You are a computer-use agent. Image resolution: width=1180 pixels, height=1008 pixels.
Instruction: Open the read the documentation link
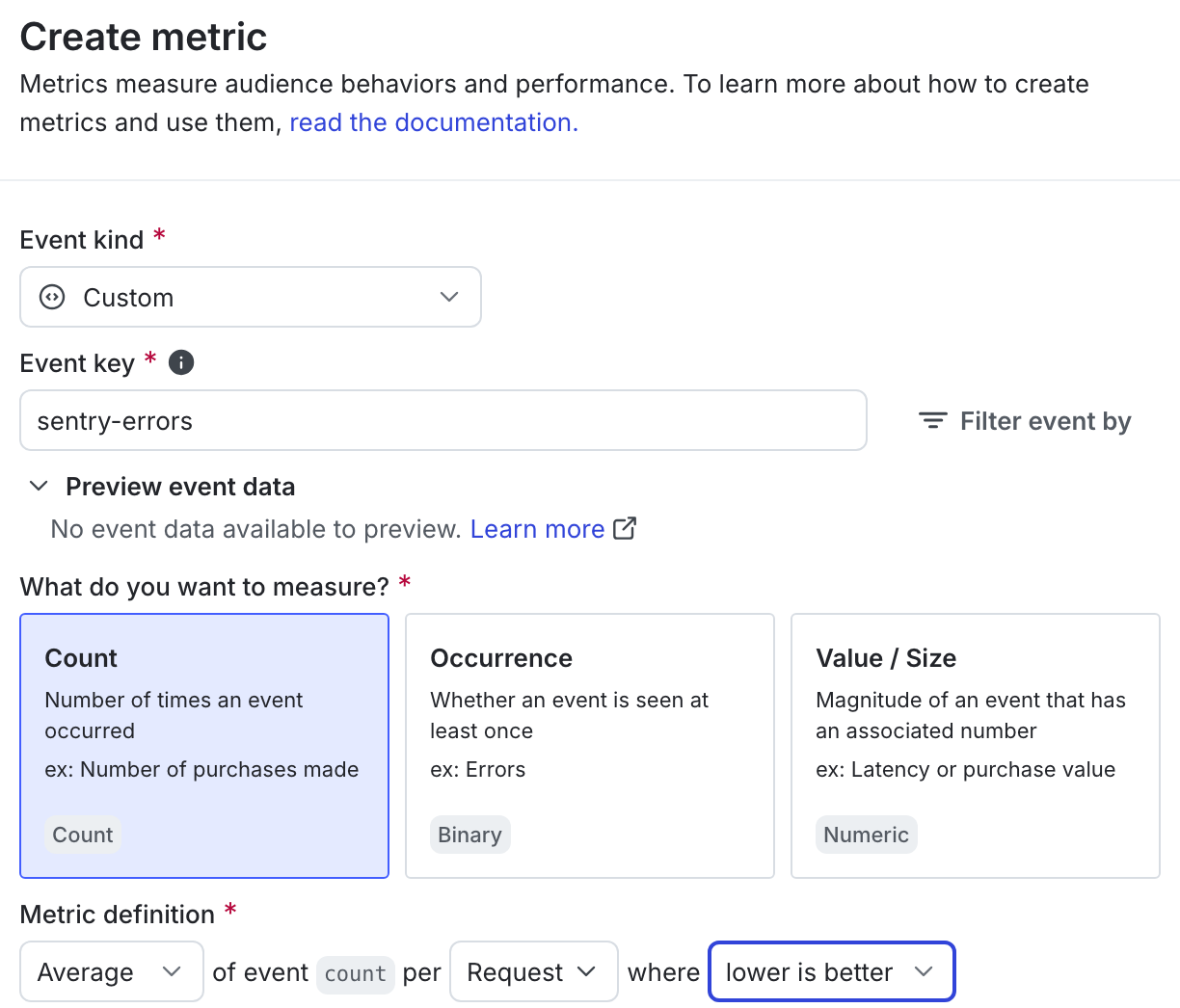[432, 122]
